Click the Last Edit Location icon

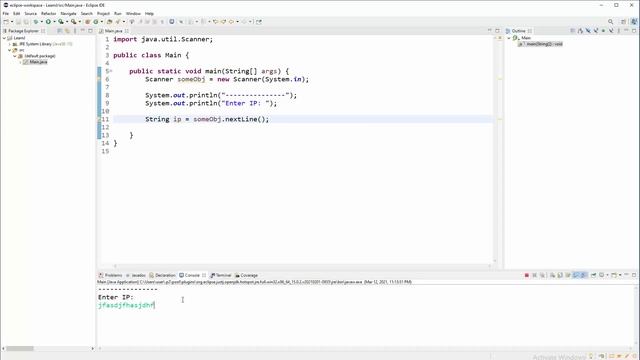pos(215,22)
